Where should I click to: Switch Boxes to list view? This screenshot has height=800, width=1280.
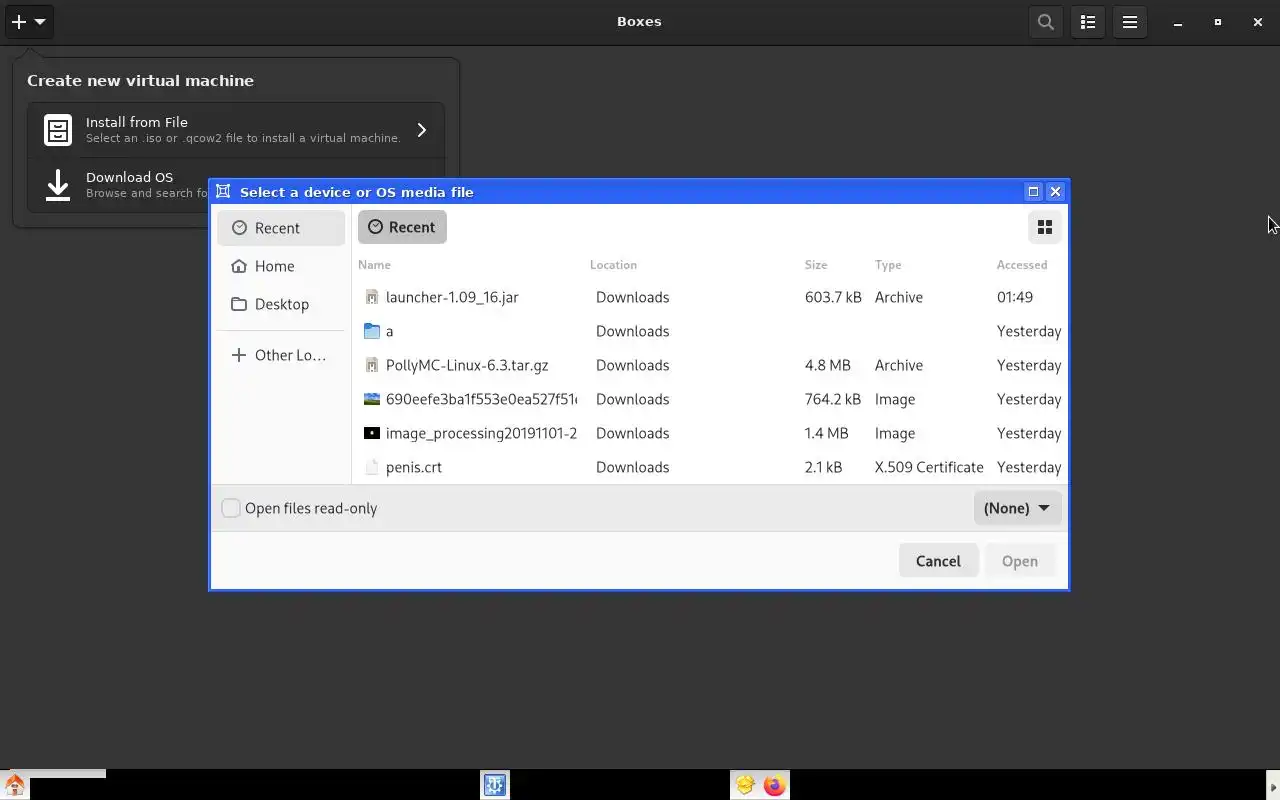click(1088, 21)
